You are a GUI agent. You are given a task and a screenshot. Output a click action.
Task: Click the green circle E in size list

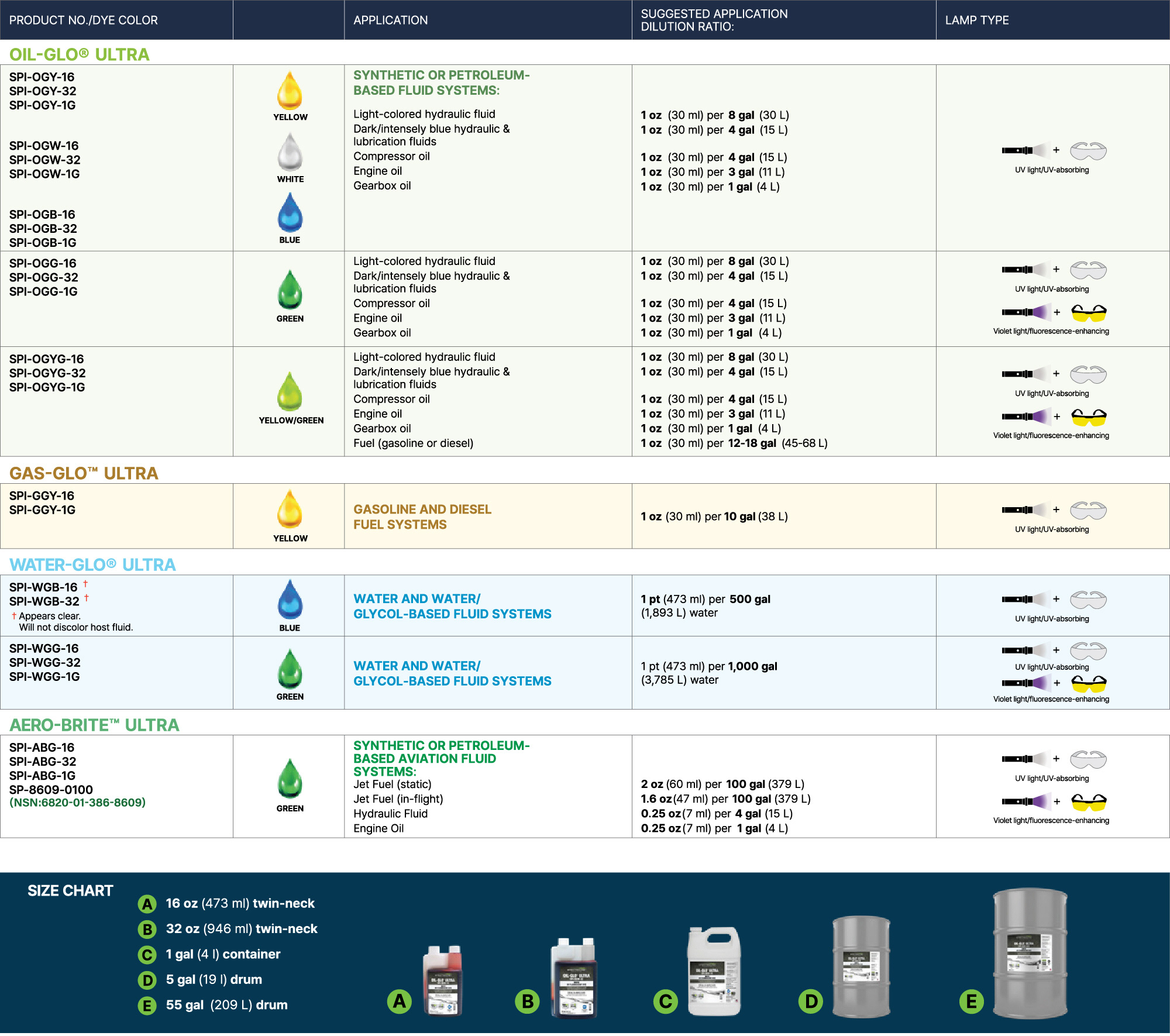(147, 1006)
